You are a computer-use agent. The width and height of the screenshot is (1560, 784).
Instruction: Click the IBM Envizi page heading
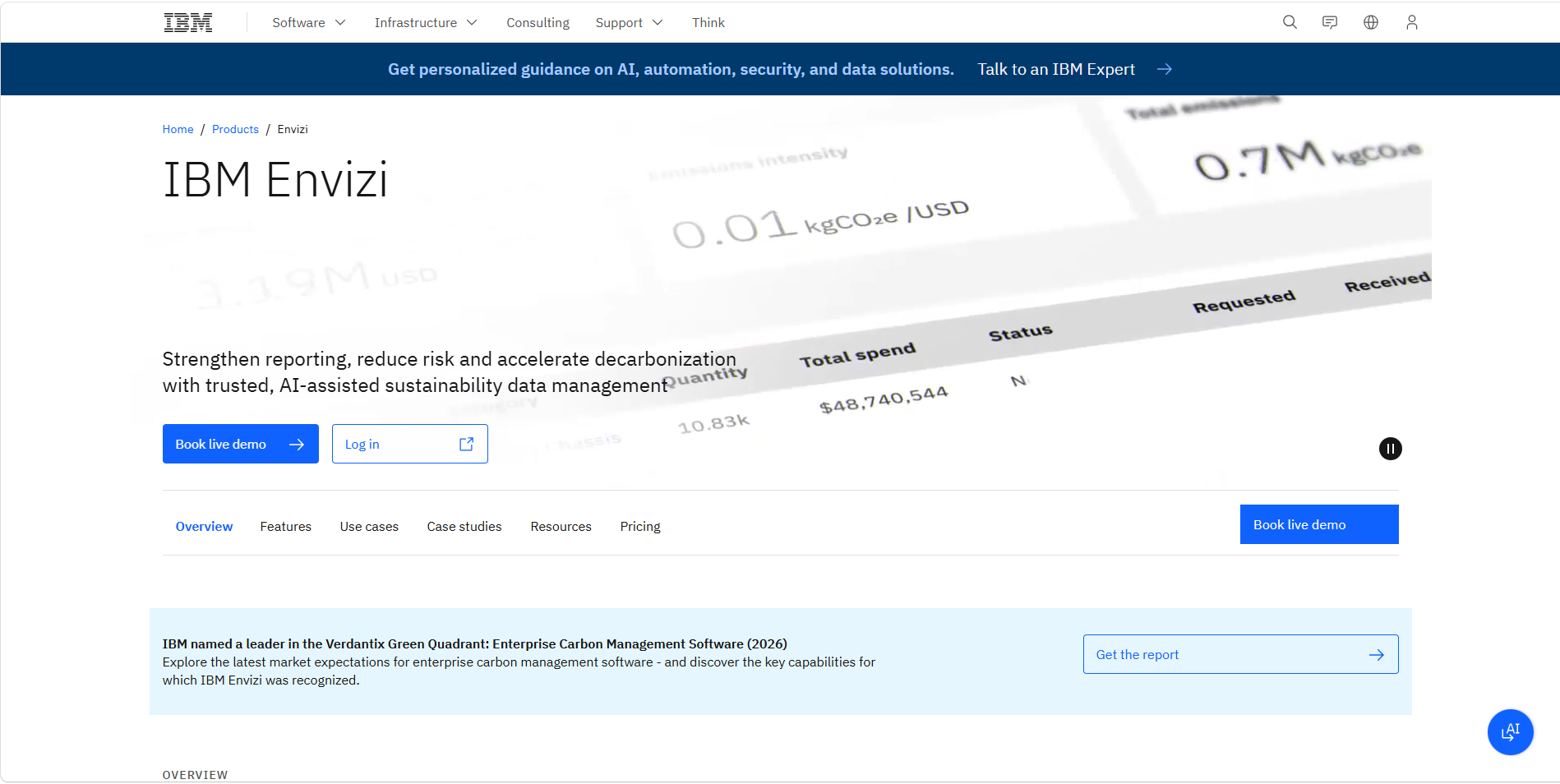coord(275,180)
